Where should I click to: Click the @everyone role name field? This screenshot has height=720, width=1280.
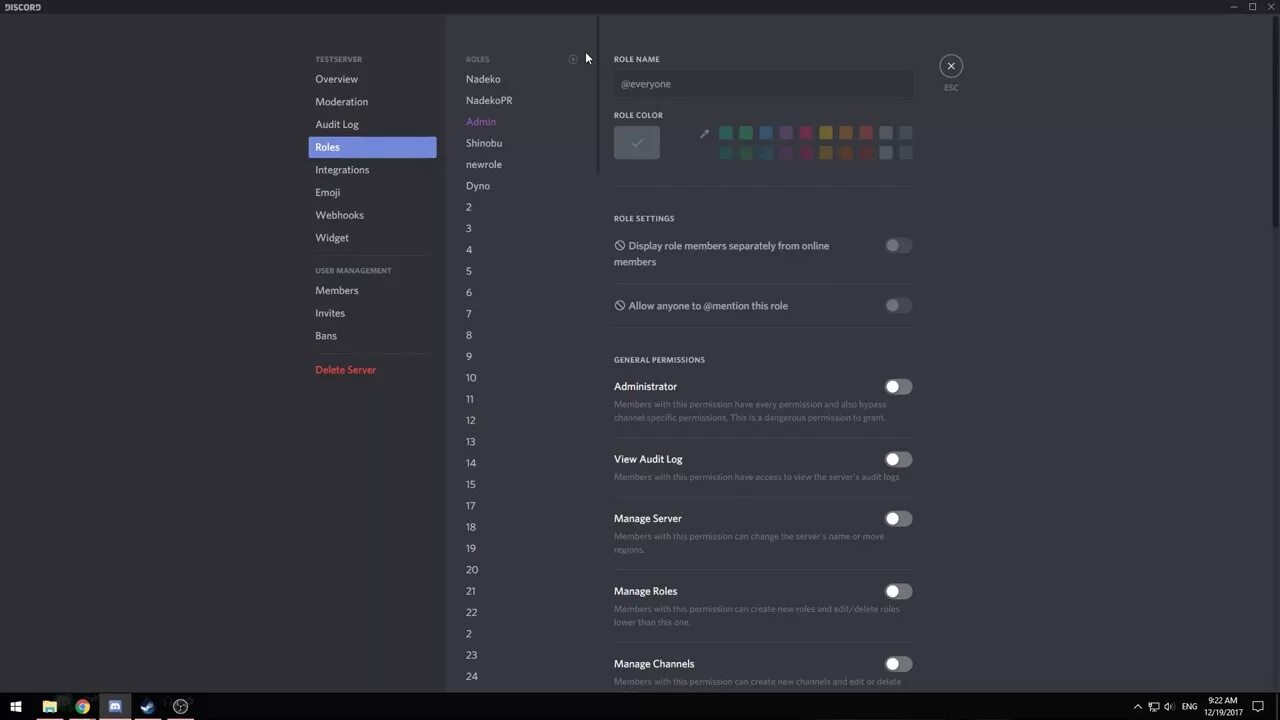[763, 84]
